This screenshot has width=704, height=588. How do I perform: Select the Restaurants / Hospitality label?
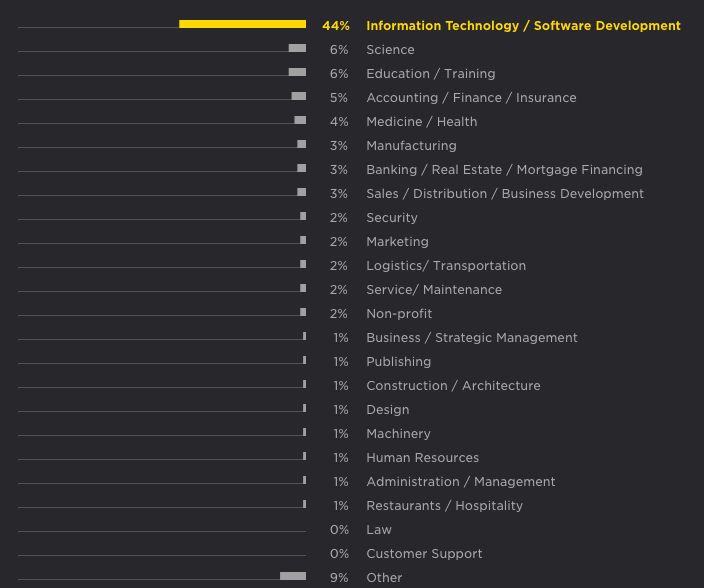(x=444, y=506)
